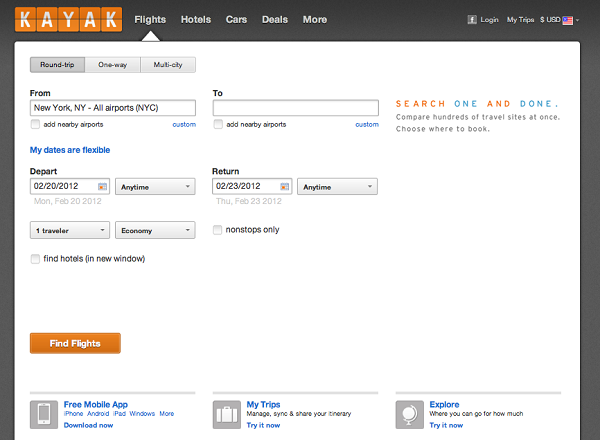Open the My dates are flexible link
The width and height of the screenshot is (600, 440).
(x=70, y=150)
